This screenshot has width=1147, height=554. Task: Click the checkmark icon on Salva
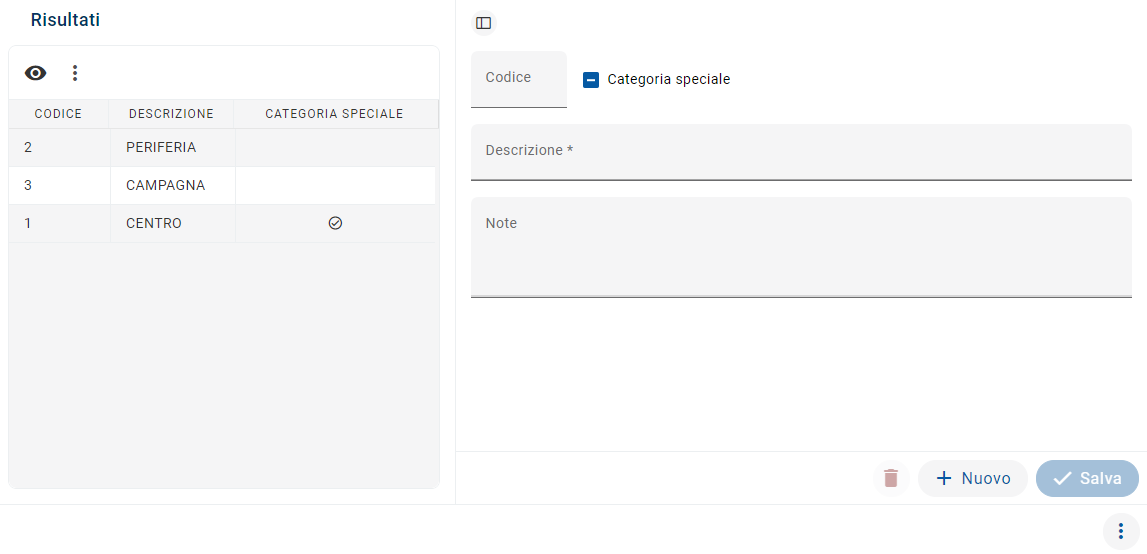[1062, 479]
